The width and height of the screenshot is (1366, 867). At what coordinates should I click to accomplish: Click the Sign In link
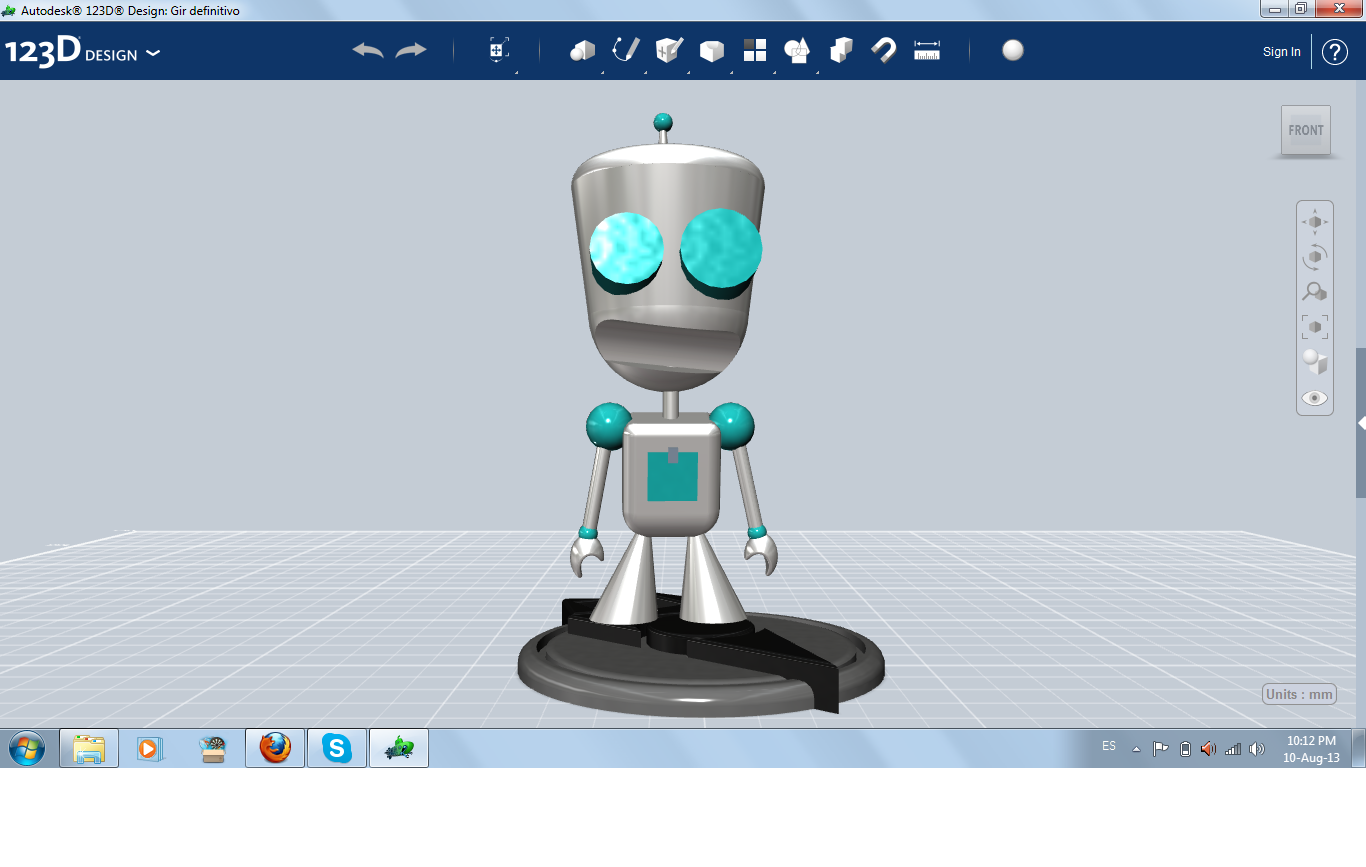[x=1282, y=52]
